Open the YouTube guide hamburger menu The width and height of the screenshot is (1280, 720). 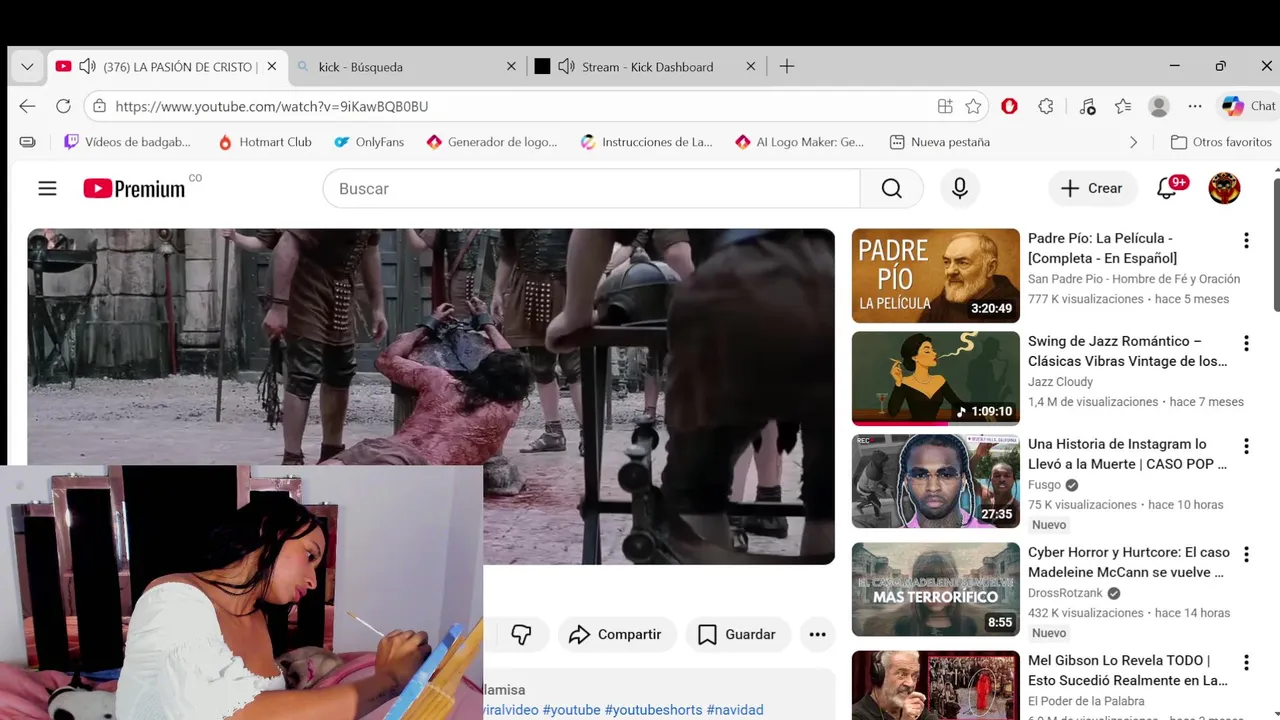47,188
